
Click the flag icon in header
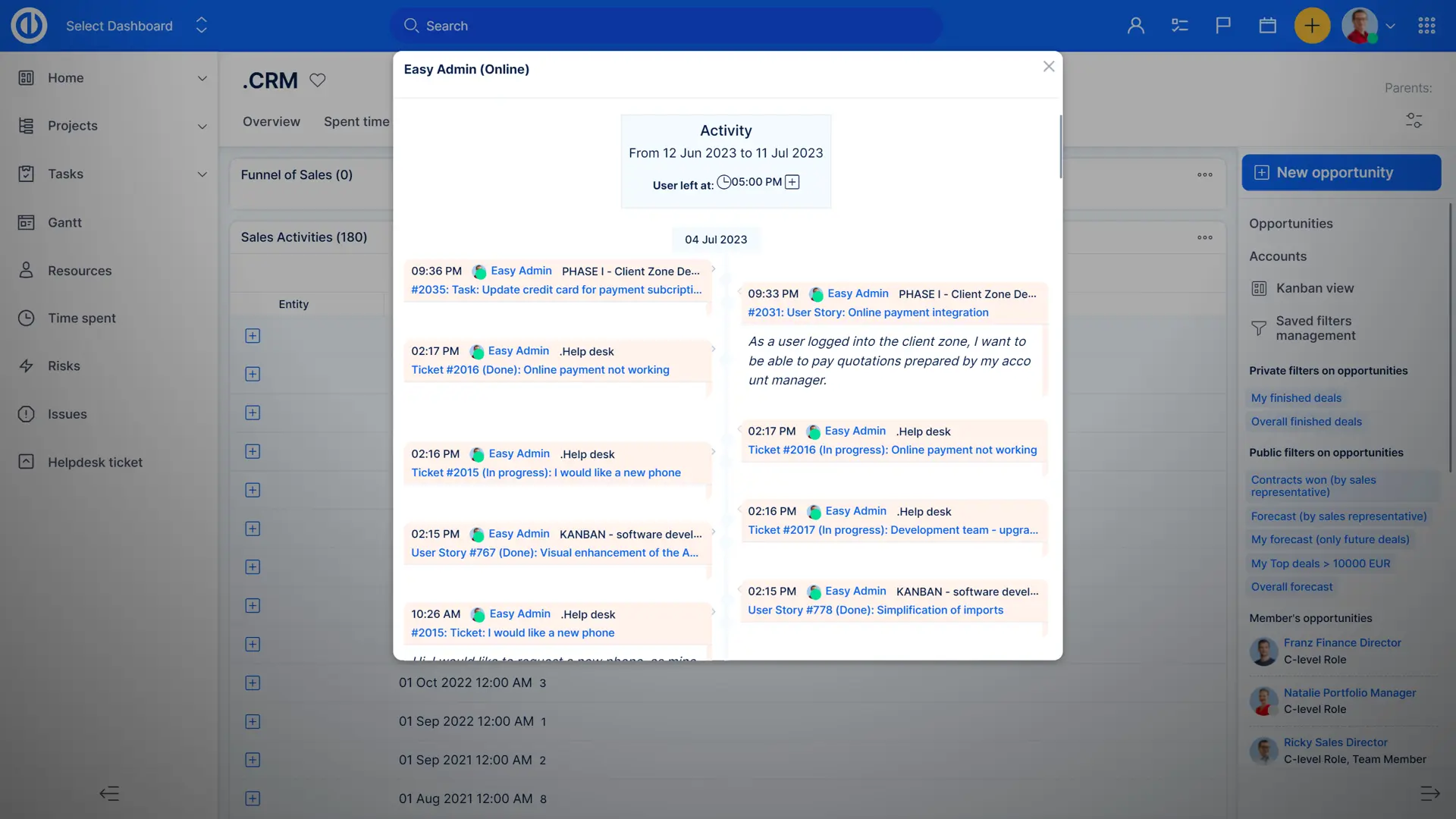pyautogui.click(x=1223, y=26)
